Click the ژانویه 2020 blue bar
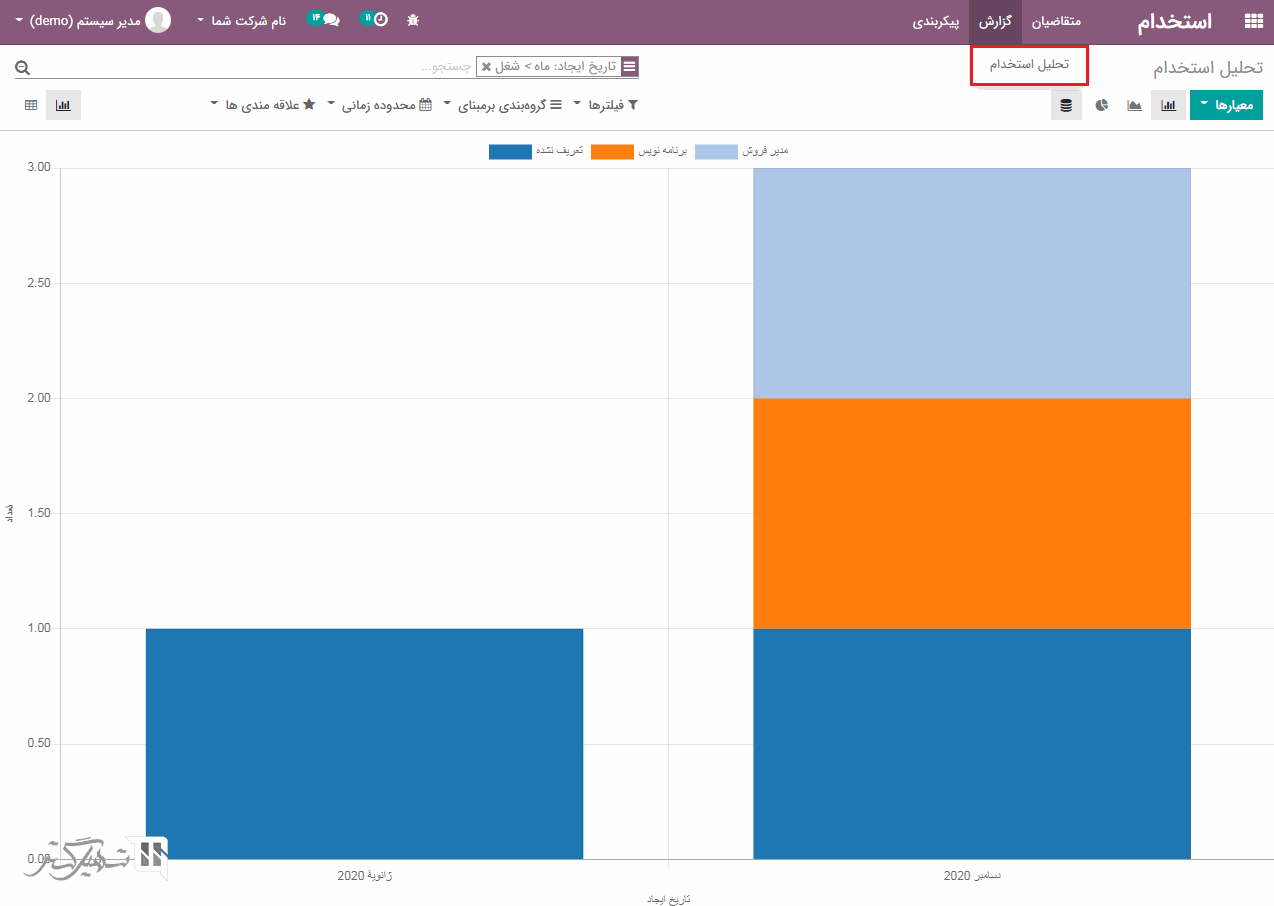Viewport: 1274px width, 906px height. [364, 743]
